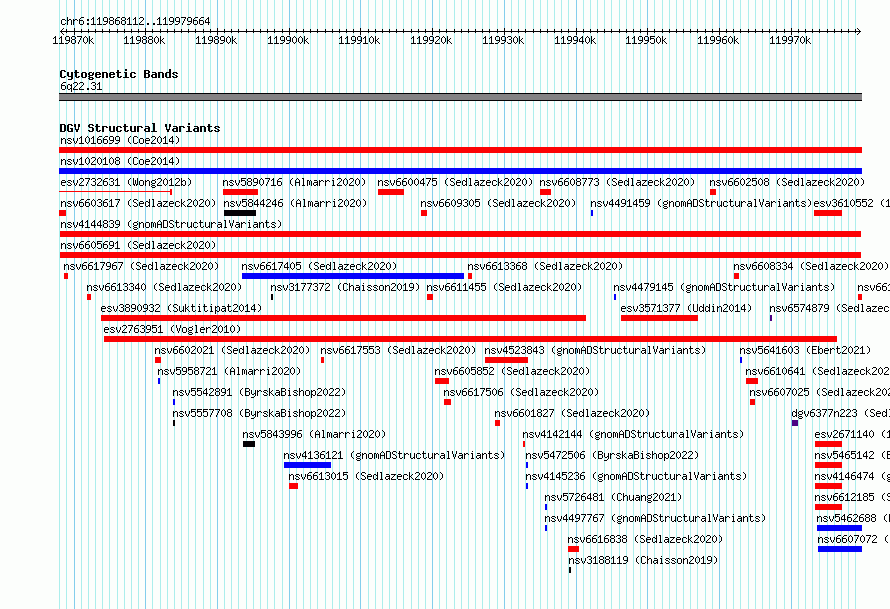This screenshot has height=609, width=890.
Task: Click the red bar under nsv6603617
Action: point(62,213)
